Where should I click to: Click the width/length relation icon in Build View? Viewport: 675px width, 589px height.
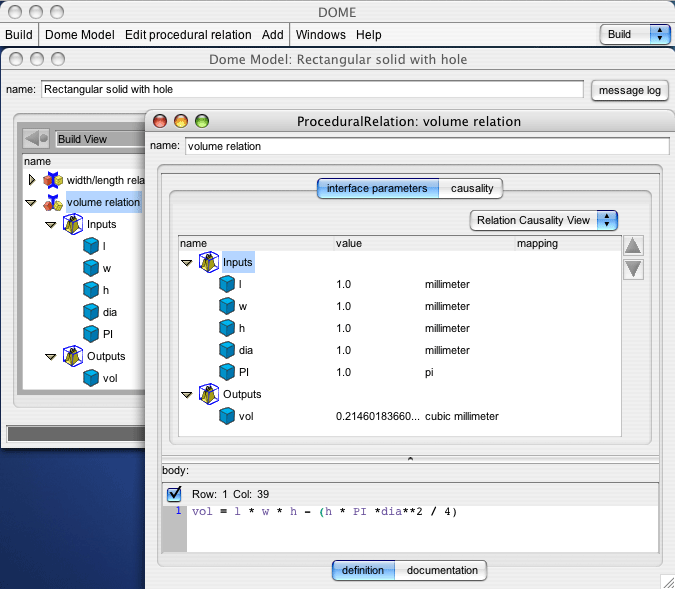coord(53,180)
